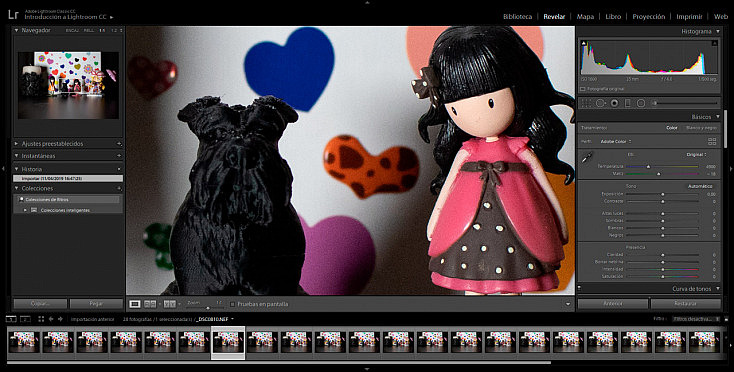The image size is (734, 372).
Task: Choose Color treatment option
Action: point(672,128)
